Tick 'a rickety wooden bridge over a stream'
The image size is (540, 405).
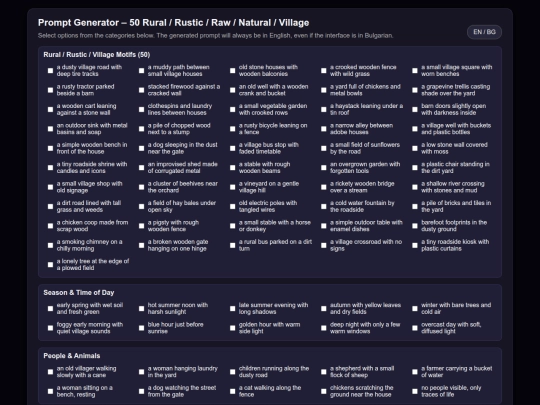[x=324, y=187]
